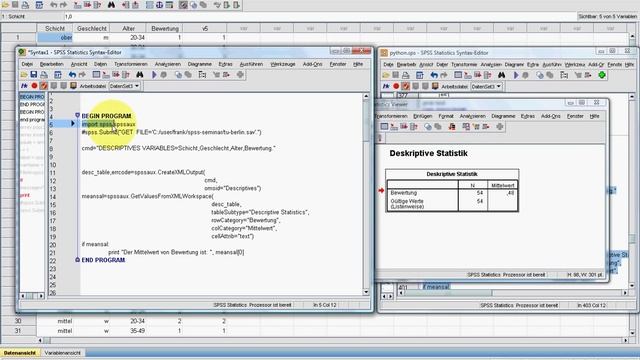Select highlighted ober cell in row 1
This screenshot has height=360, width=640.
55,37
